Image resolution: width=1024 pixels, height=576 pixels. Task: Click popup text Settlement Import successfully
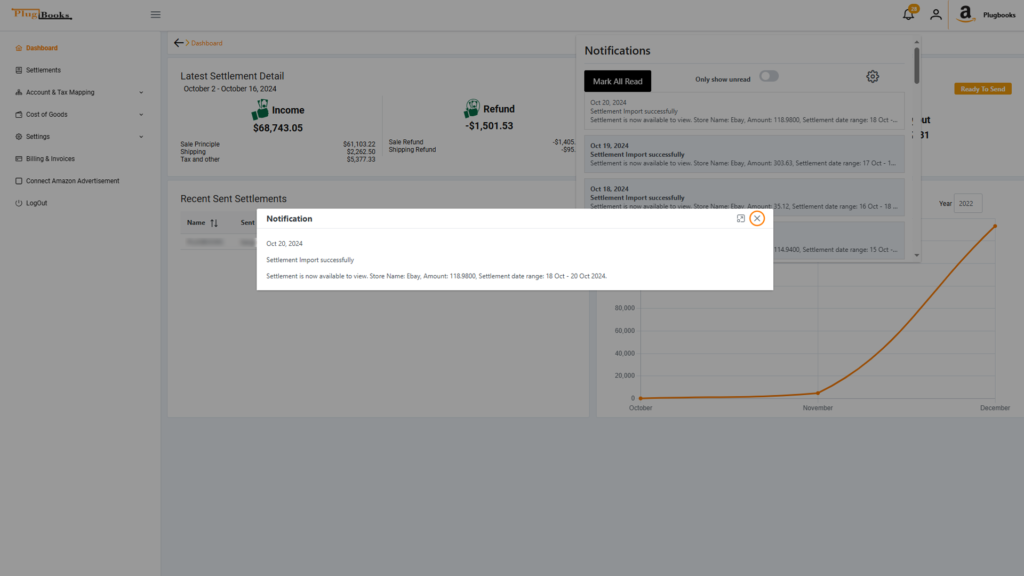pos(310,260)
